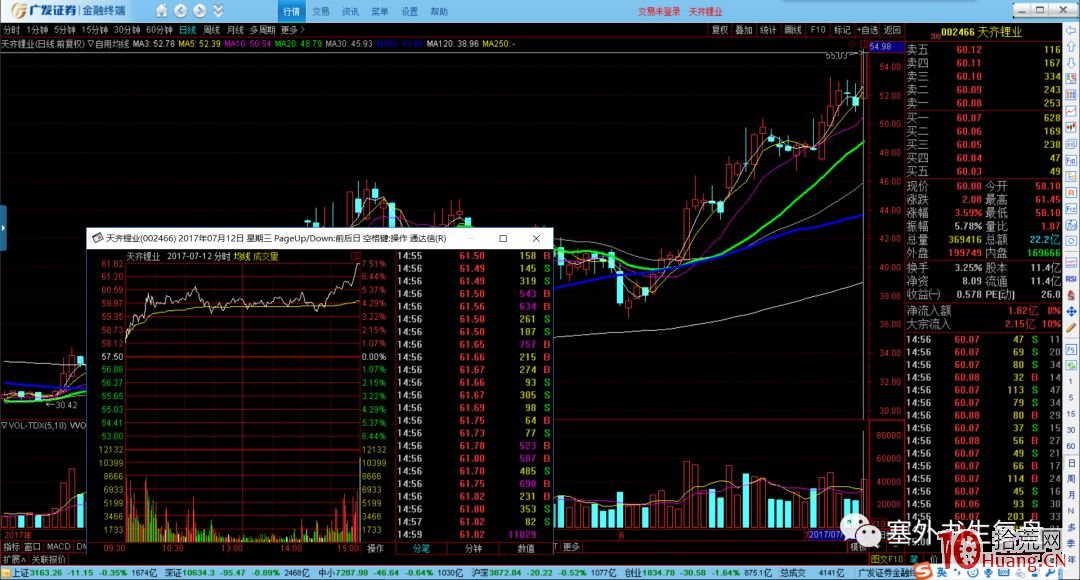Click the line-chart sidebar icon
Screen dimensions: 1080x580
pyautogui.click(x=1072, y=111)
